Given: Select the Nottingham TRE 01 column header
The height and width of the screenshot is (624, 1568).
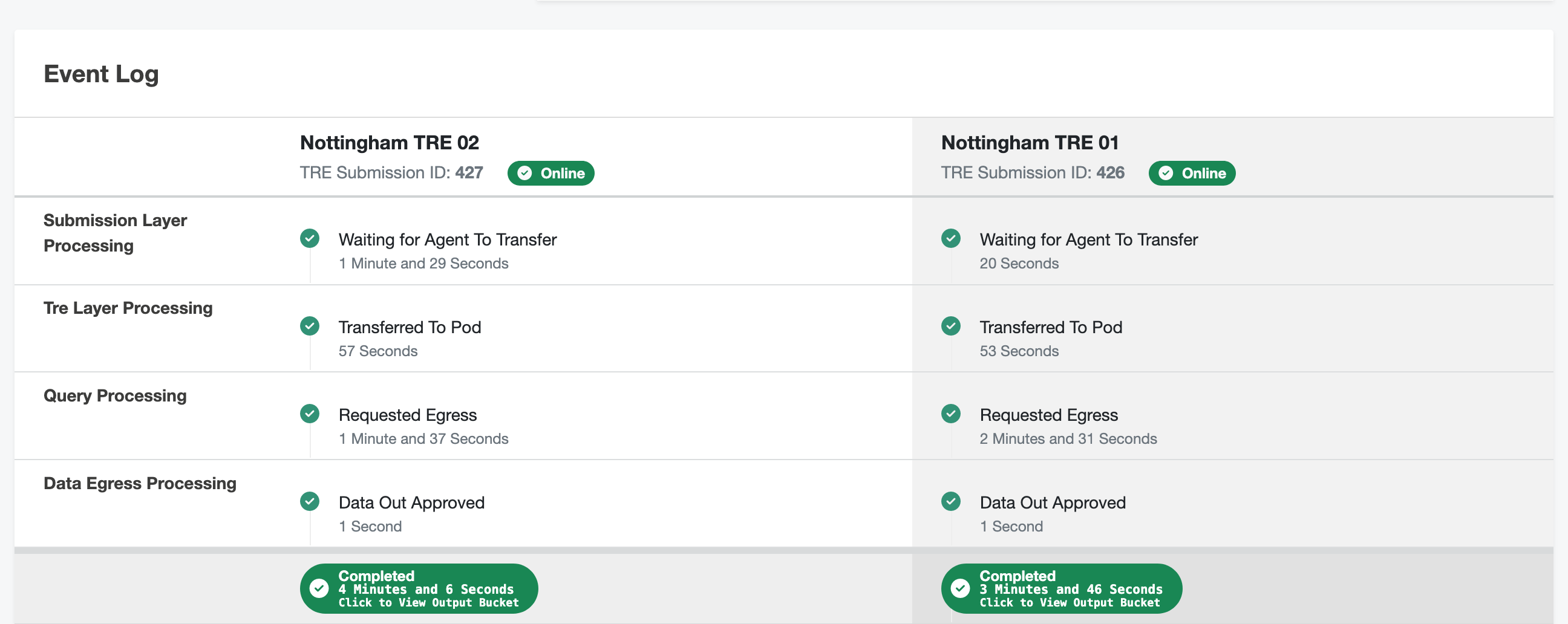Looking at the screenshot, I should (x=1030, y=142).
